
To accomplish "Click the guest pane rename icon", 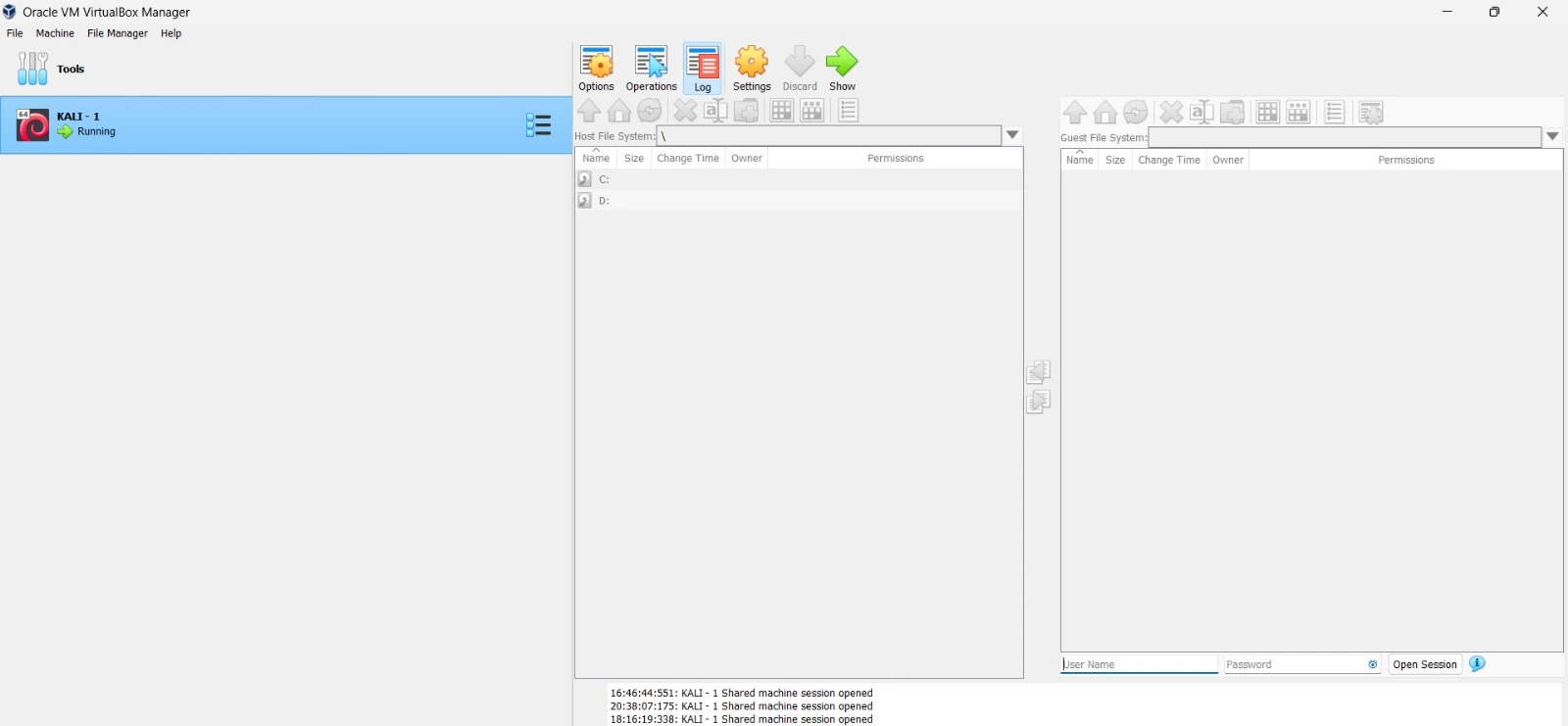I will tap(1201, 113).
